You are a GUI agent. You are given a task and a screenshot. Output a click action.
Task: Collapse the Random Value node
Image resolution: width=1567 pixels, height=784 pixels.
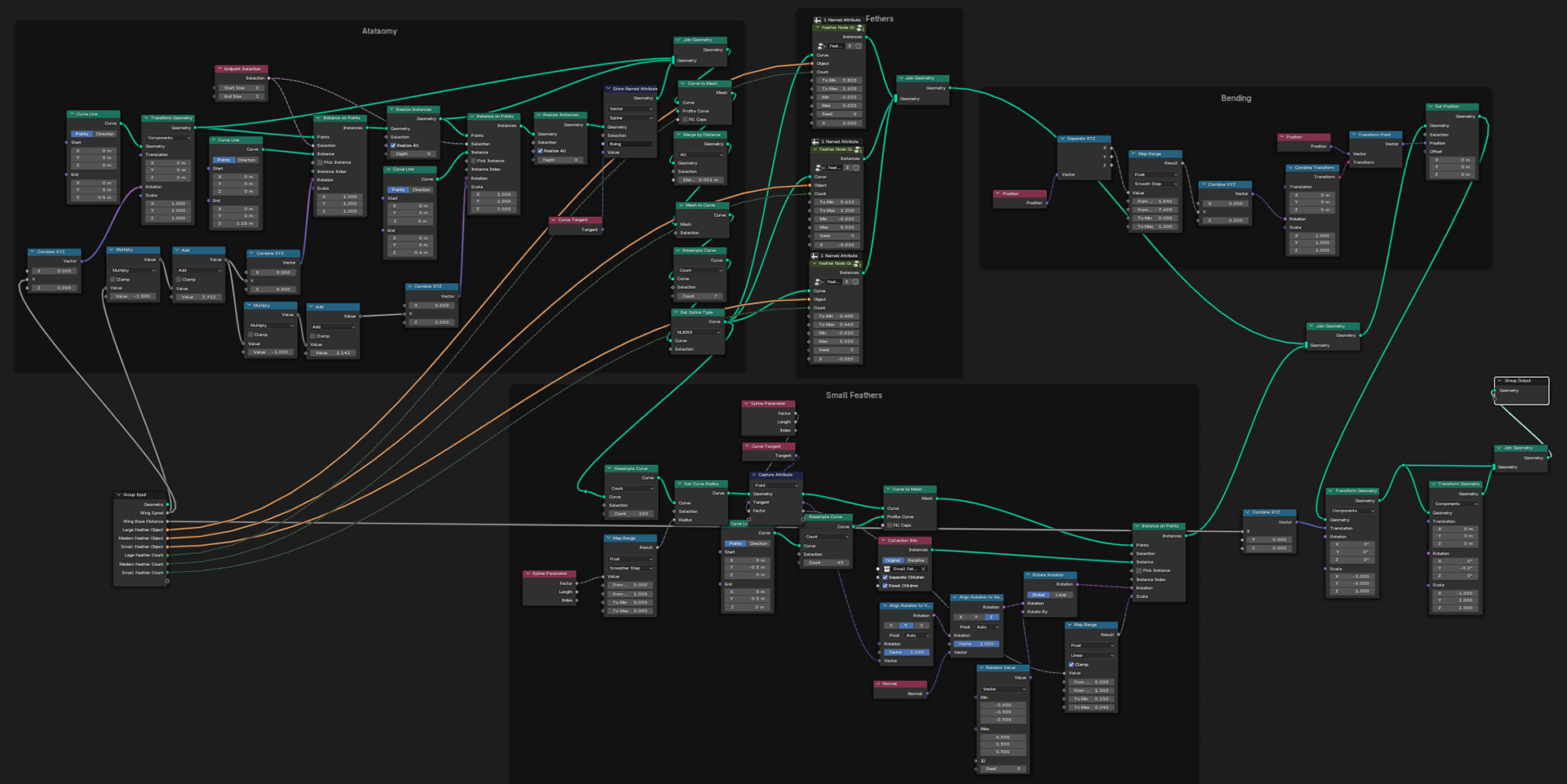982,667
